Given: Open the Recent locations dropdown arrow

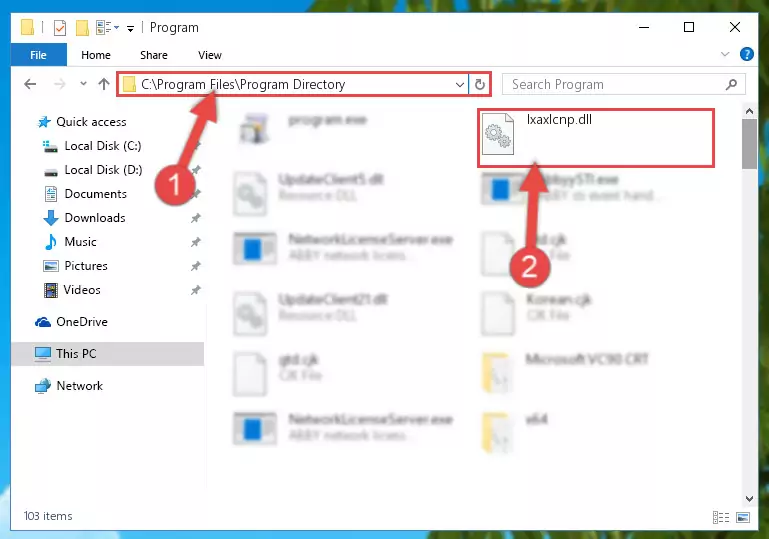Looking at the screenshot, I should coord(83,84).
